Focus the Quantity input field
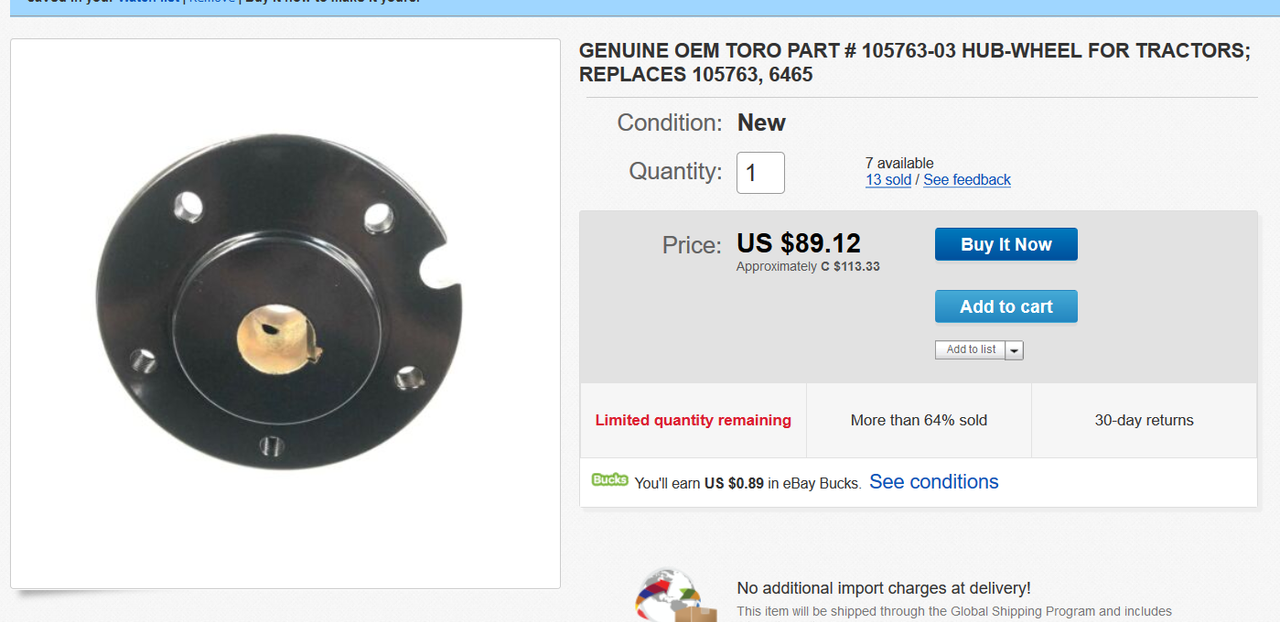Image resolution: width=1280 pixels, height=622 pixels. click(761, 173)
